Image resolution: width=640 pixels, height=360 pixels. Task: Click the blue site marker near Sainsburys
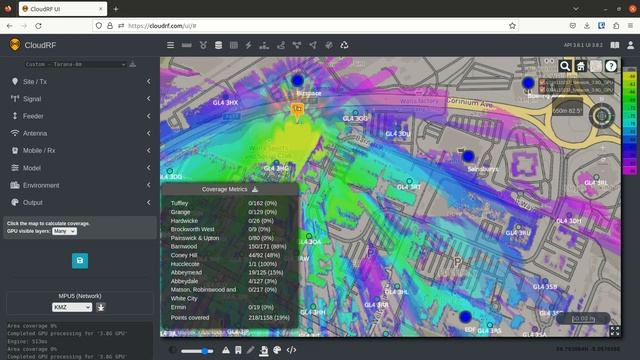(x=468, y=156)
